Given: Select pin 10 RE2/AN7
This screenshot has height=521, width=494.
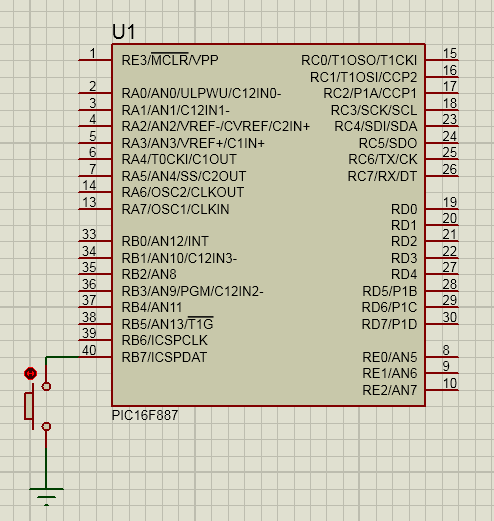Looking at the screenshot, I should coord(442,390).
